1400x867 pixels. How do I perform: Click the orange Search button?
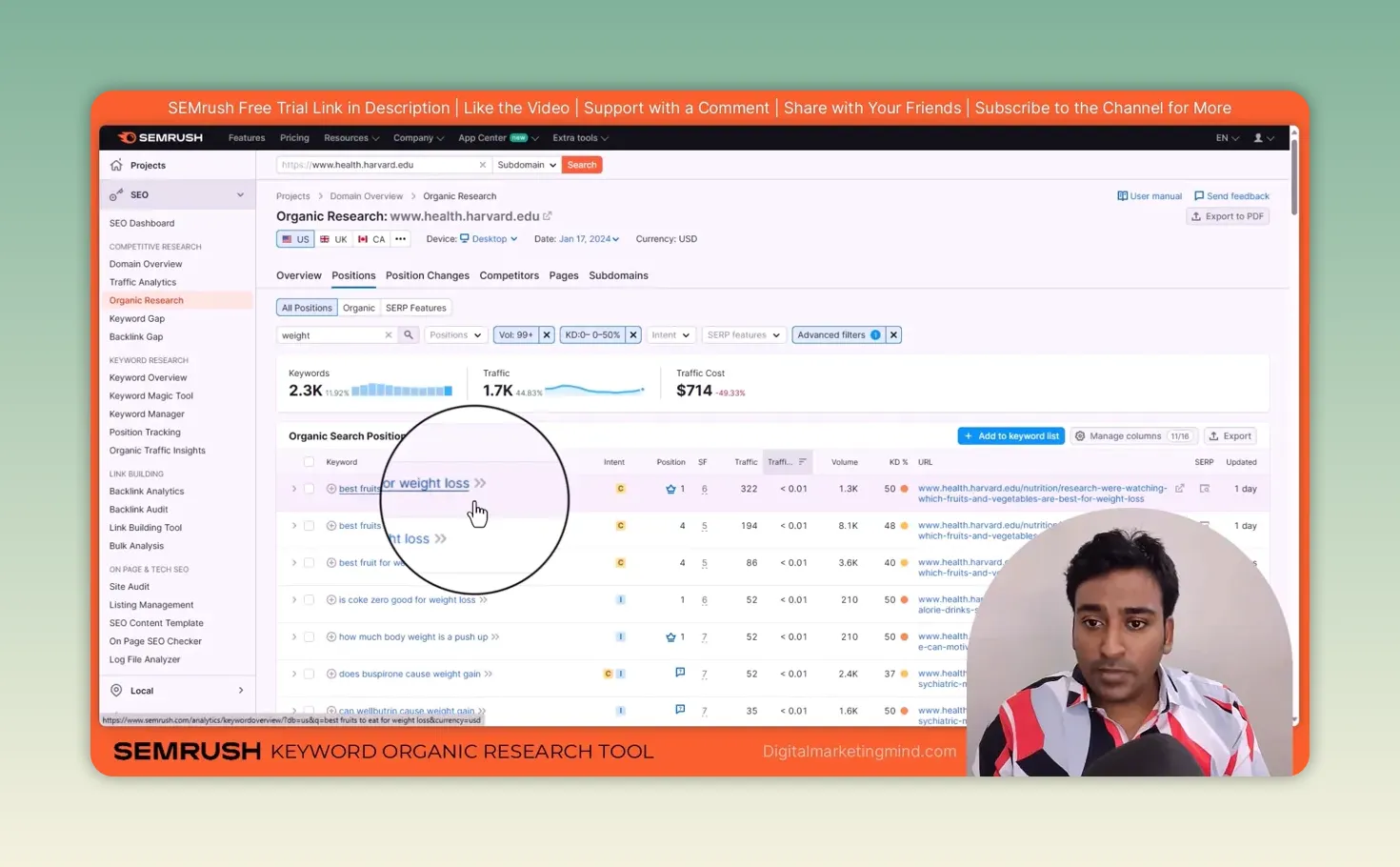(x=582, y=165)
